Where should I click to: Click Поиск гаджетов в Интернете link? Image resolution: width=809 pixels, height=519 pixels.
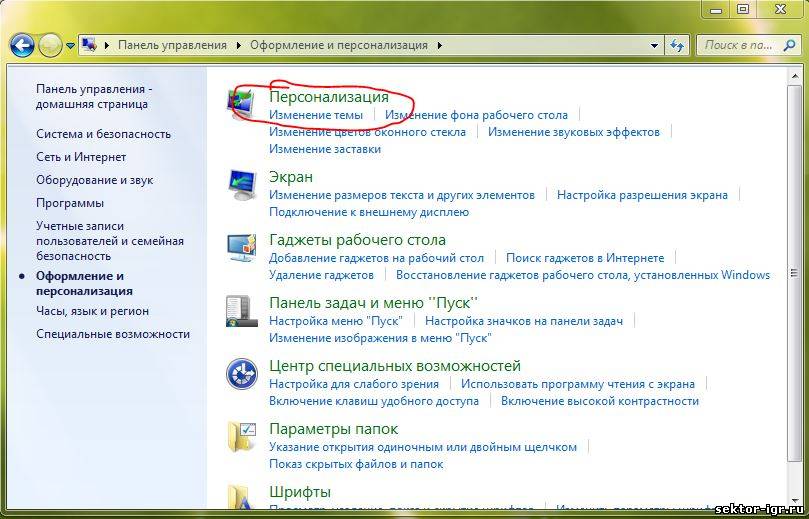coord(585,258)
